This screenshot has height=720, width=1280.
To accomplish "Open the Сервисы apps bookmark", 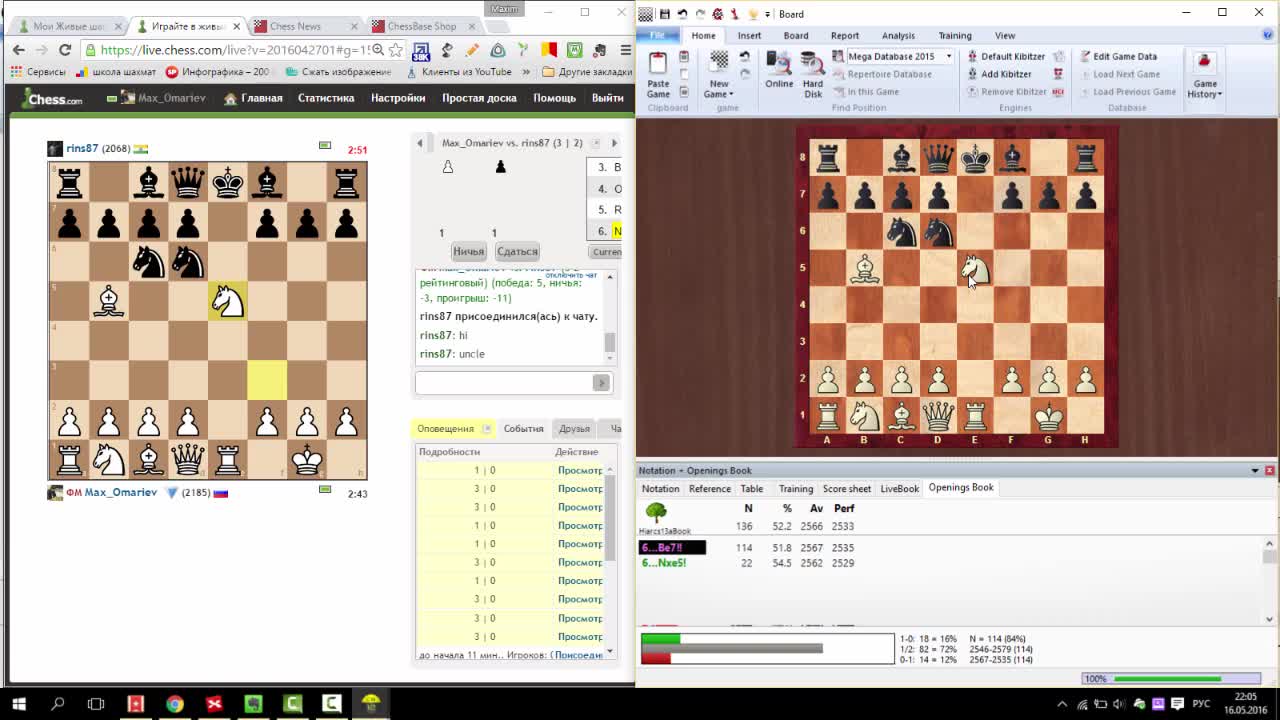I will tap(38, 72).
